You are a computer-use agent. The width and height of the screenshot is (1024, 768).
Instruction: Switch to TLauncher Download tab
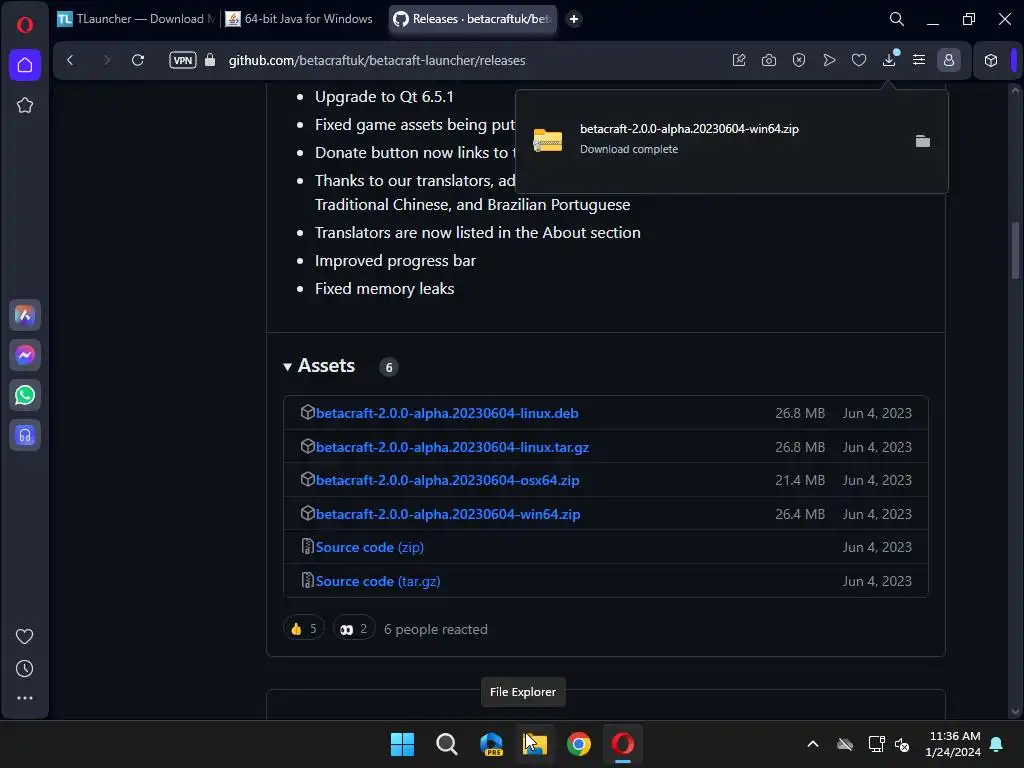click(x=136, y=19)
